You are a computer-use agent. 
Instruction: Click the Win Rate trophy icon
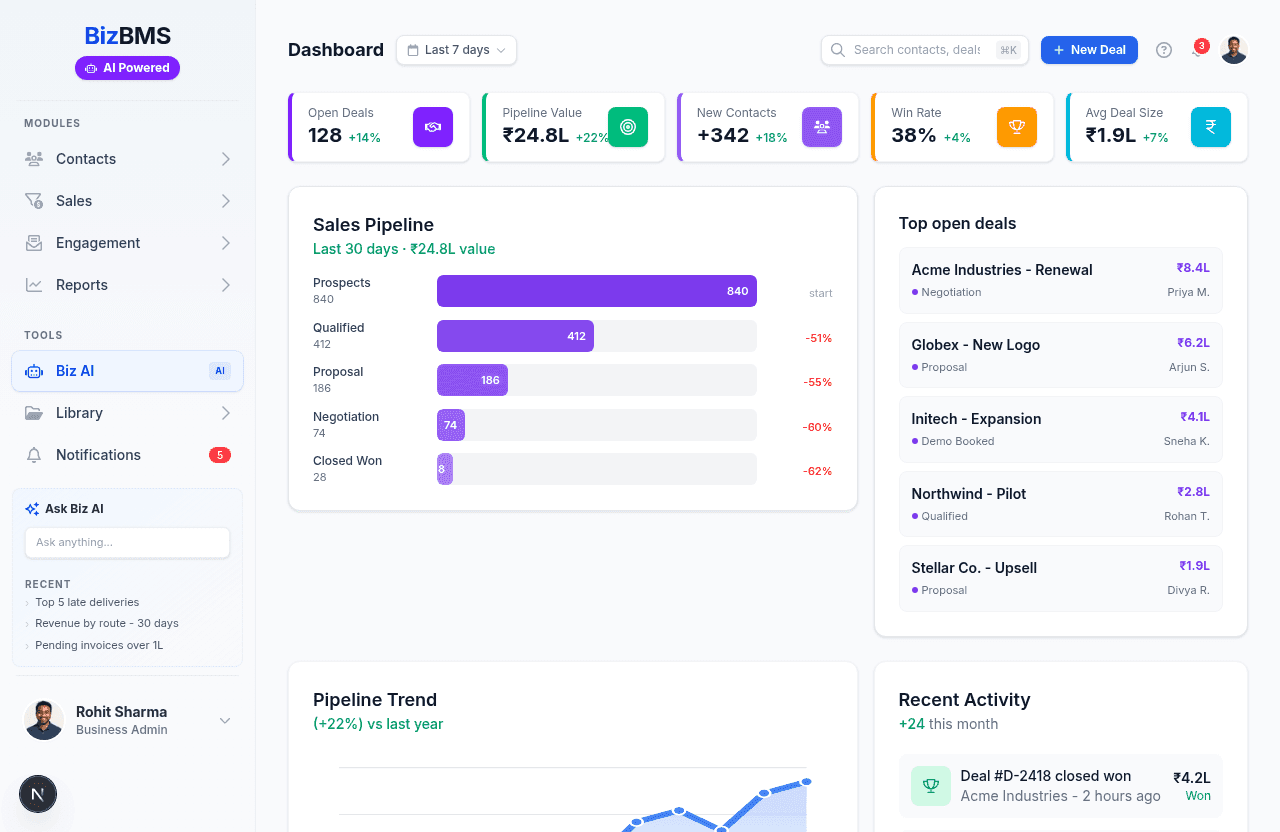coord(1016,127)
